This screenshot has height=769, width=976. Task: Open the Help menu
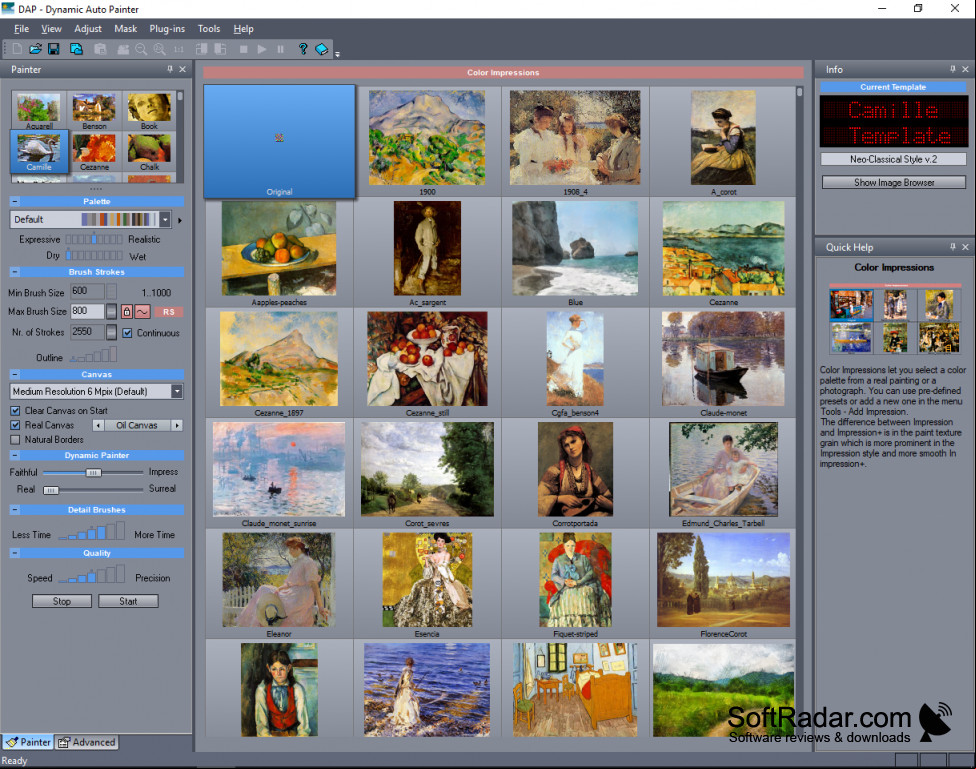click(243, 29)
